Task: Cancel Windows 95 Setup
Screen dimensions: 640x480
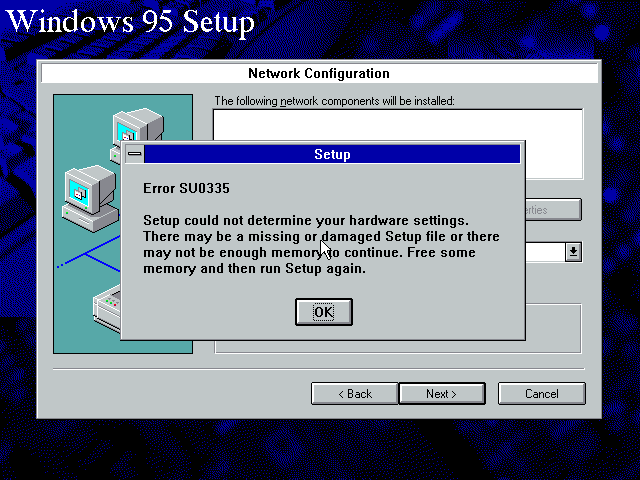Action: (542, 394)
